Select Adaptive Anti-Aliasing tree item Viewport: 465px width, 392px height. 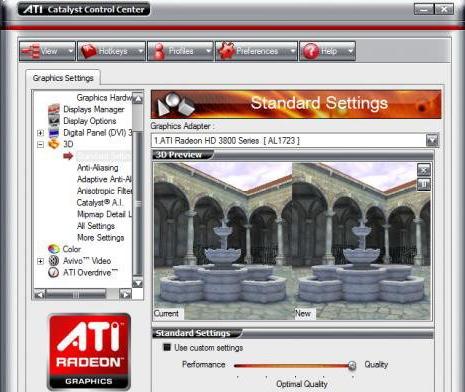tap(104, 179)
